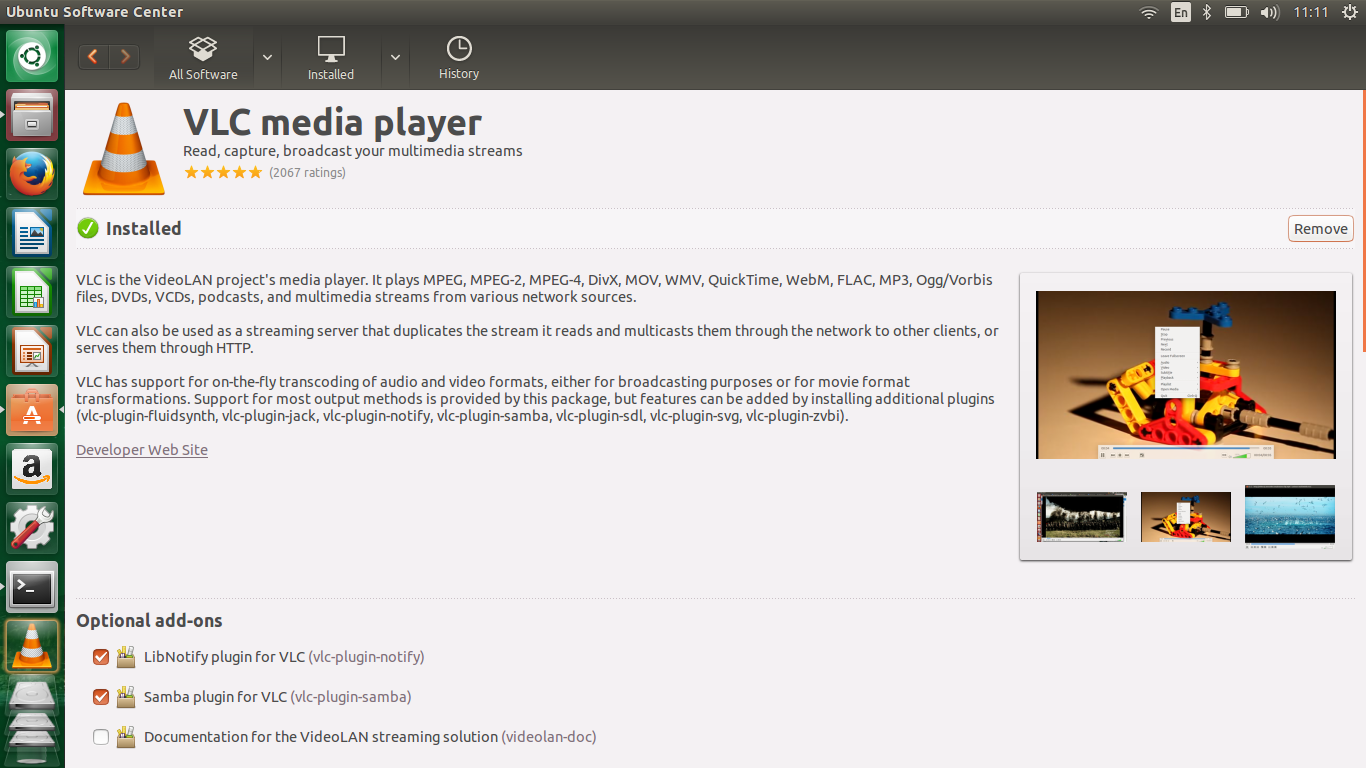The width and height of the screenshot is (1366, 768).
Task: Uncheck the Samba plugin for VLC
Action: tap(100, 697)
